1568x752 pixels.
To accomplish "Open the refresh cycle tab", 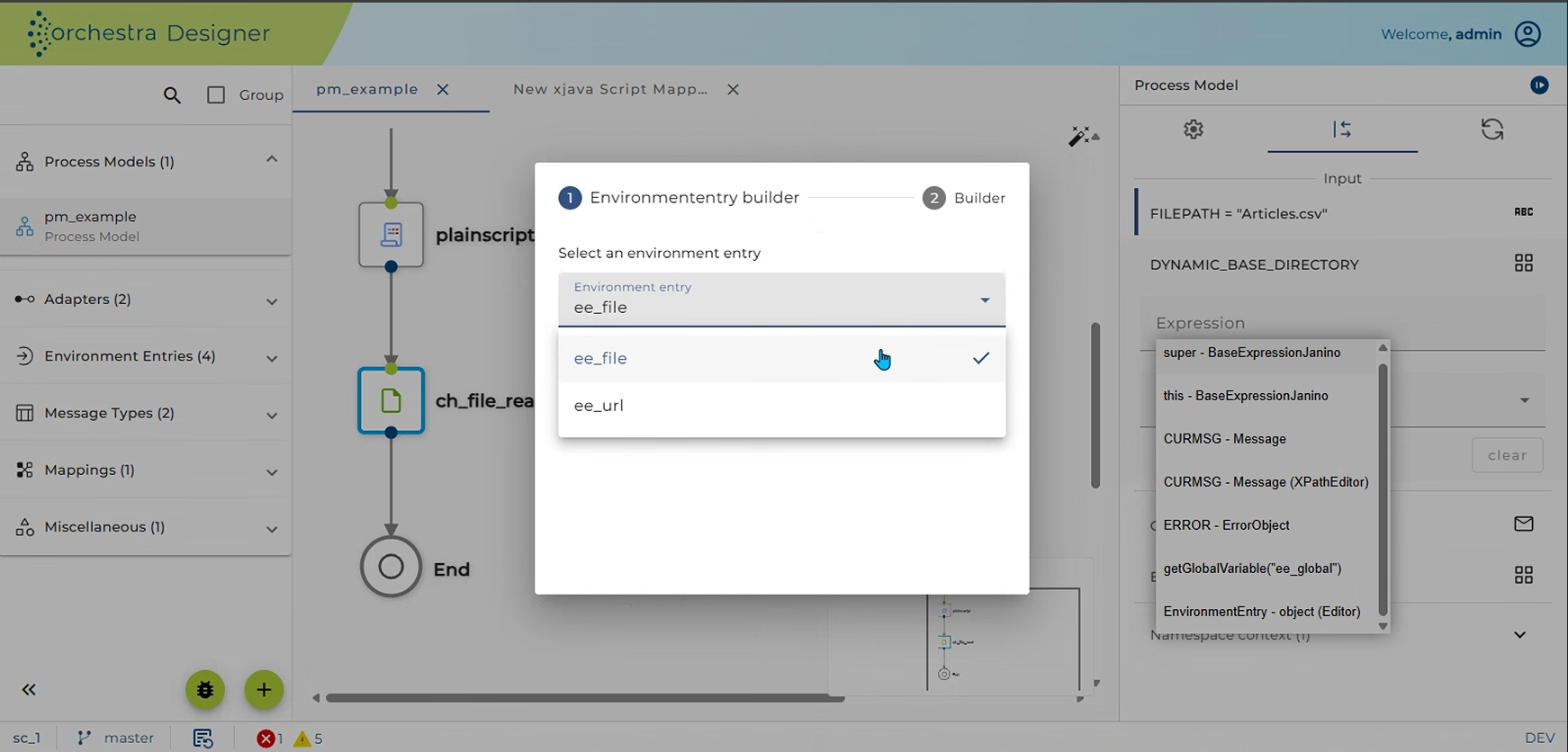I will click(1492, 130).
